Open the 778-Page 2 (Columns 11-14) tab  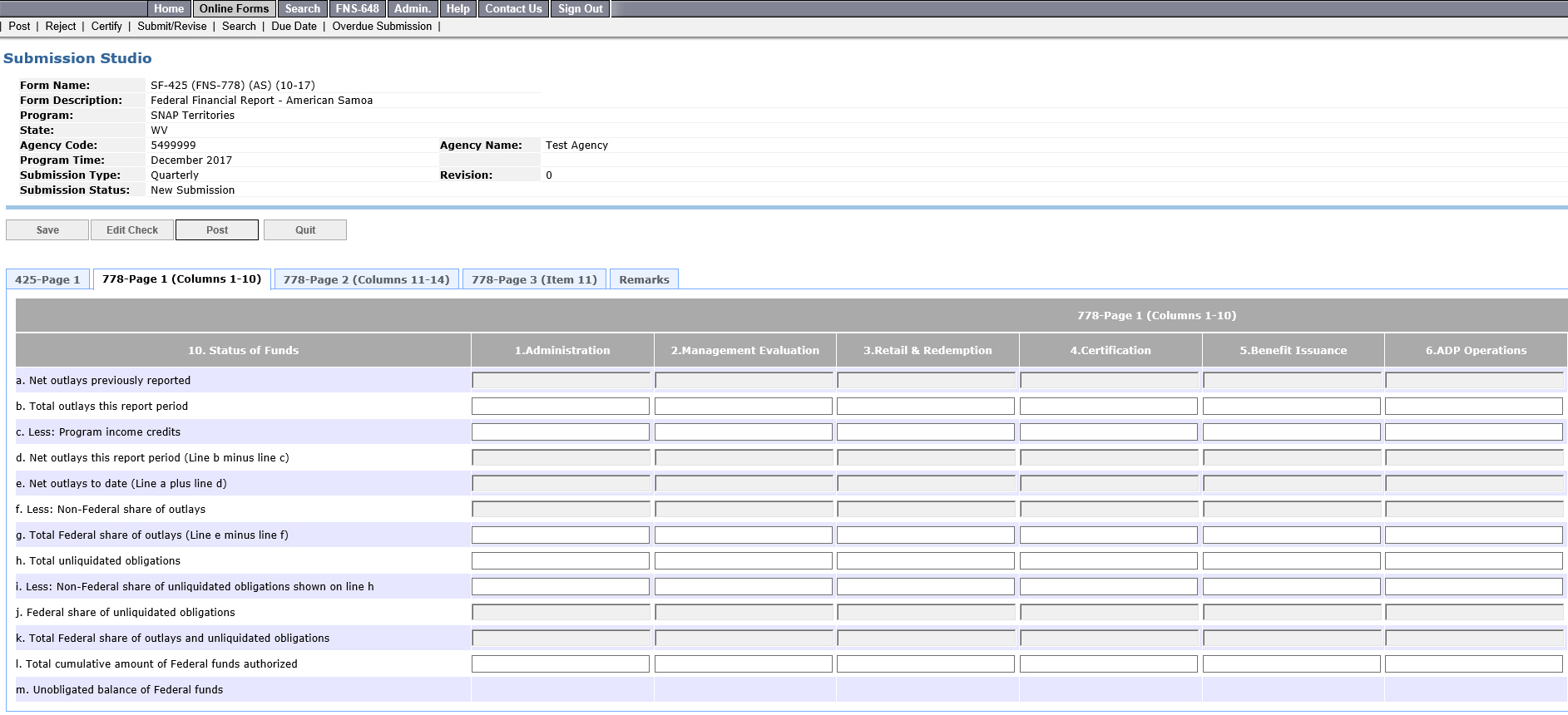tap(366, 279)
